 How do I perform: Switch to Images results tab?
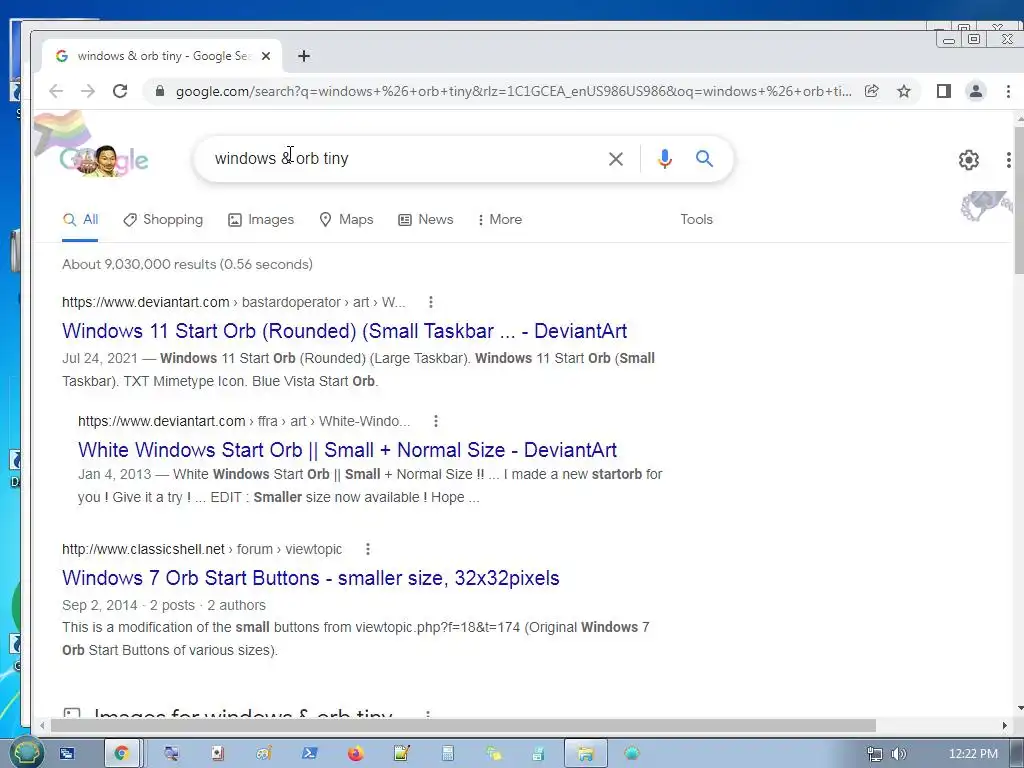tap(261, 220)
